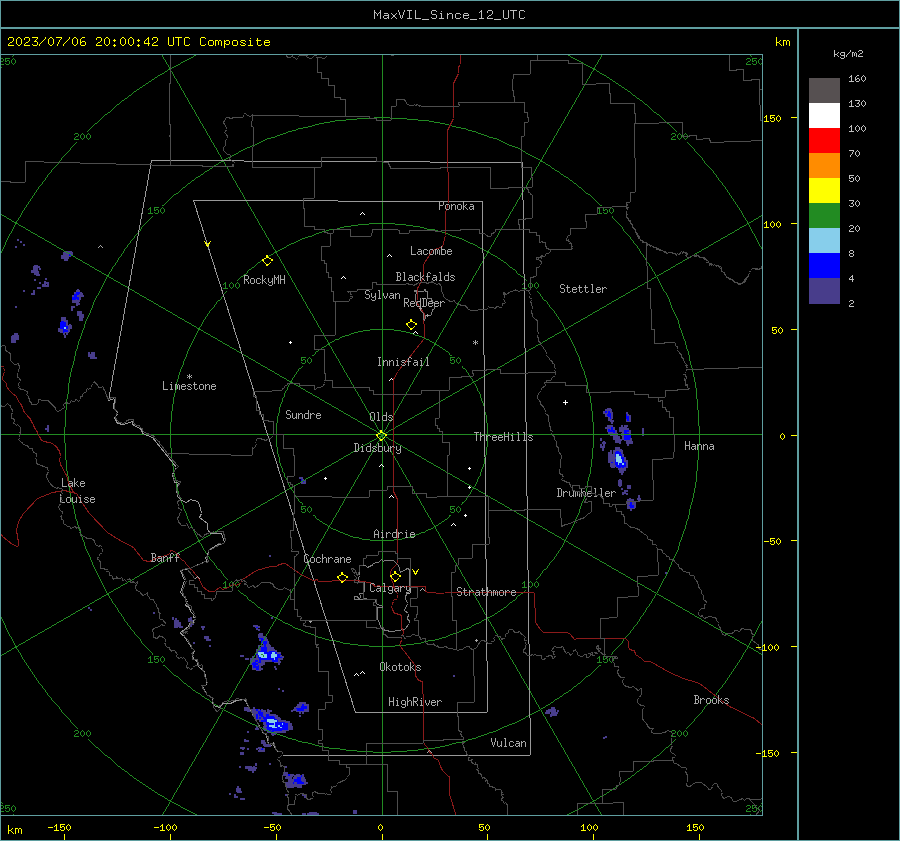900x841 pixels.
Task: Click the RedDeer city label
Action: (424, 303)
